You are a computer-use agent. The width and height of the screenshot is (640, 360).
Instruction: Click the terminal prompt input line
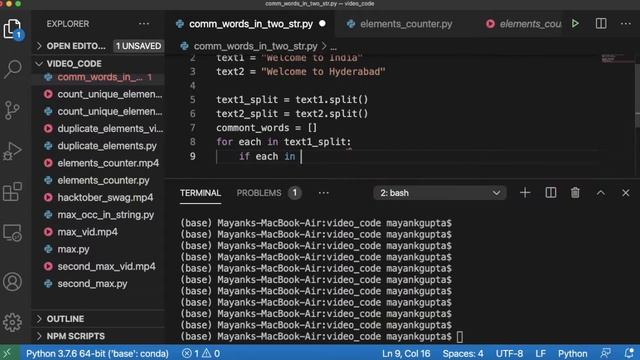click(322, 336)
